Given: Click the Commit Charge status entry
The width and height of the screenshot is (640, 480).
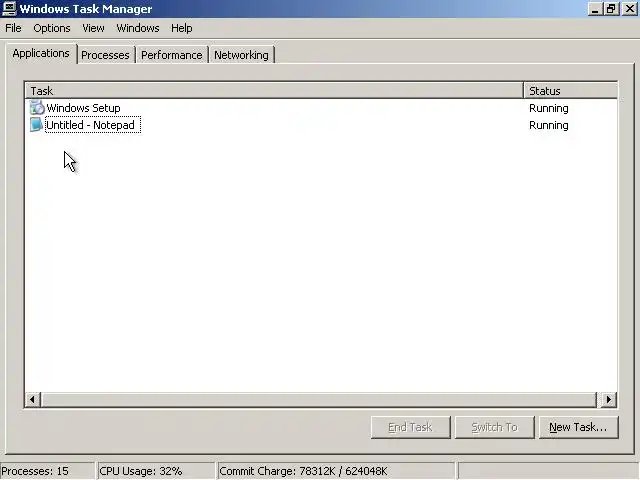Looking at the screenshot, I should click(336, 471).
